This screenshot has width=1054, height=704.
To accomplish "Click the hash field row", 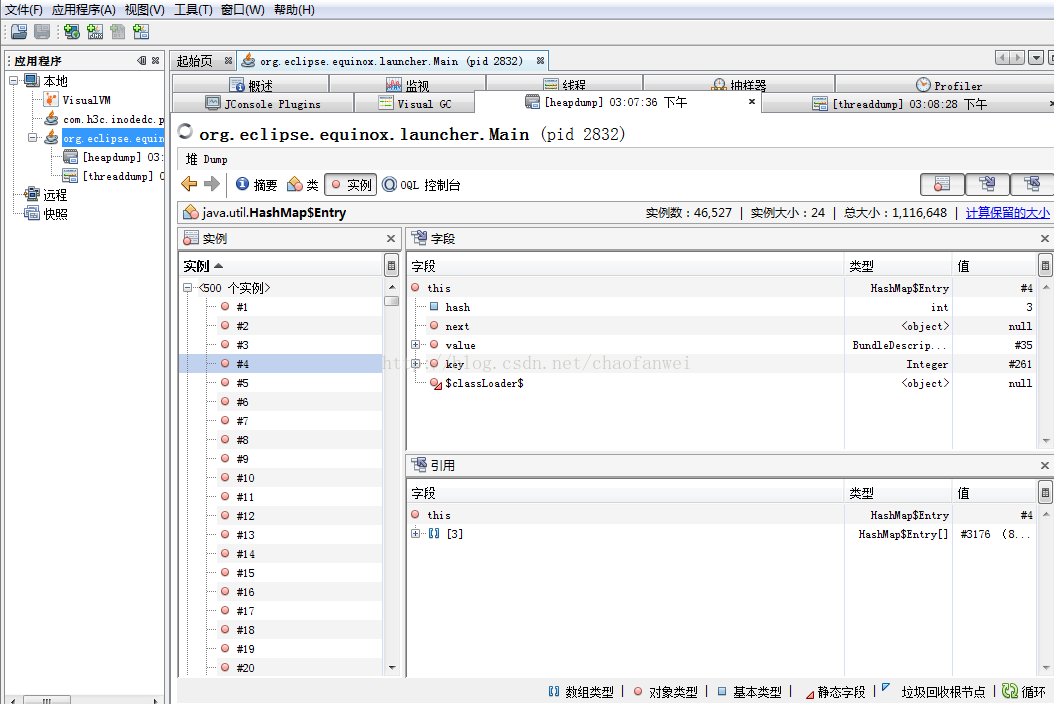I will pos(721,307).
